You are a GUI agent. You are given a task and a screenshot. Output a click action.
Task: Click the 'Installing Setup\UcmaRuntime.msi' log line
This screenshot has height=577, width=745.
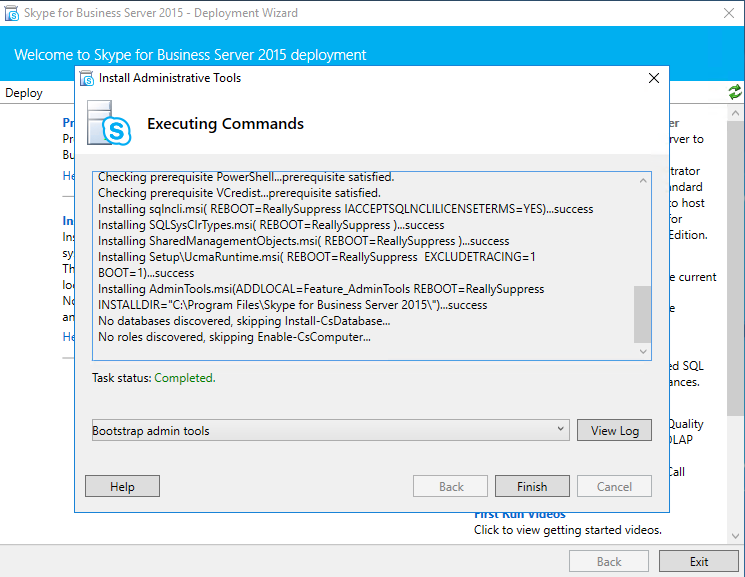click(316, 265)
